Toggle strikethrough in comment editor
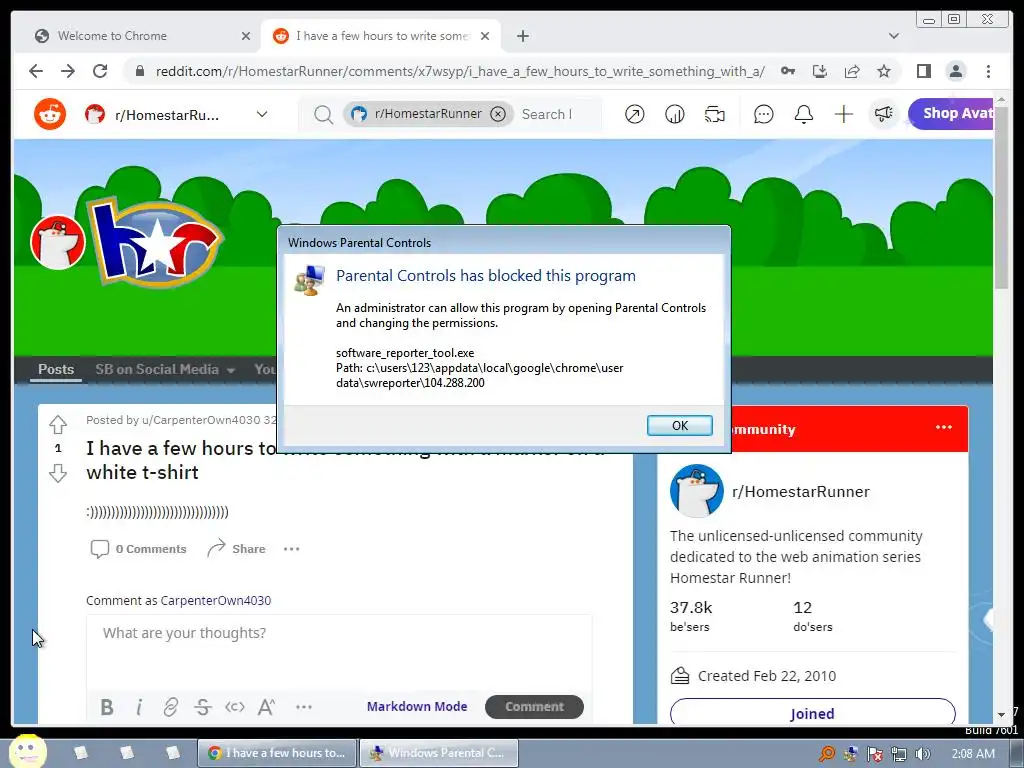Image resolution: width=1024 pixels, height=768 pixels. pos(202,707)
